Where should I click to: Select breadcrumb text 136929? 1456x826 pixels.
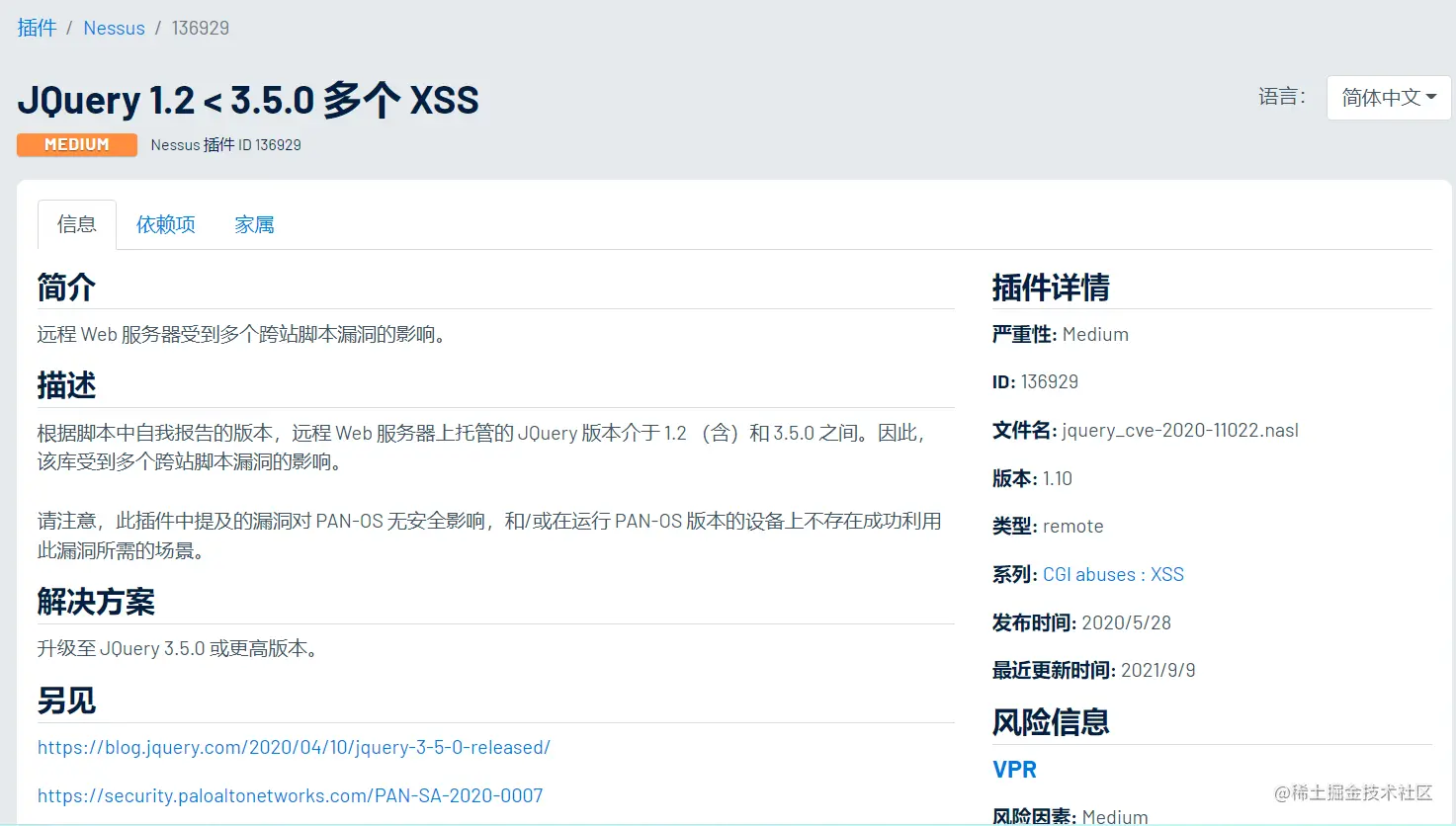pyautogui.click(x=200, y=28)
